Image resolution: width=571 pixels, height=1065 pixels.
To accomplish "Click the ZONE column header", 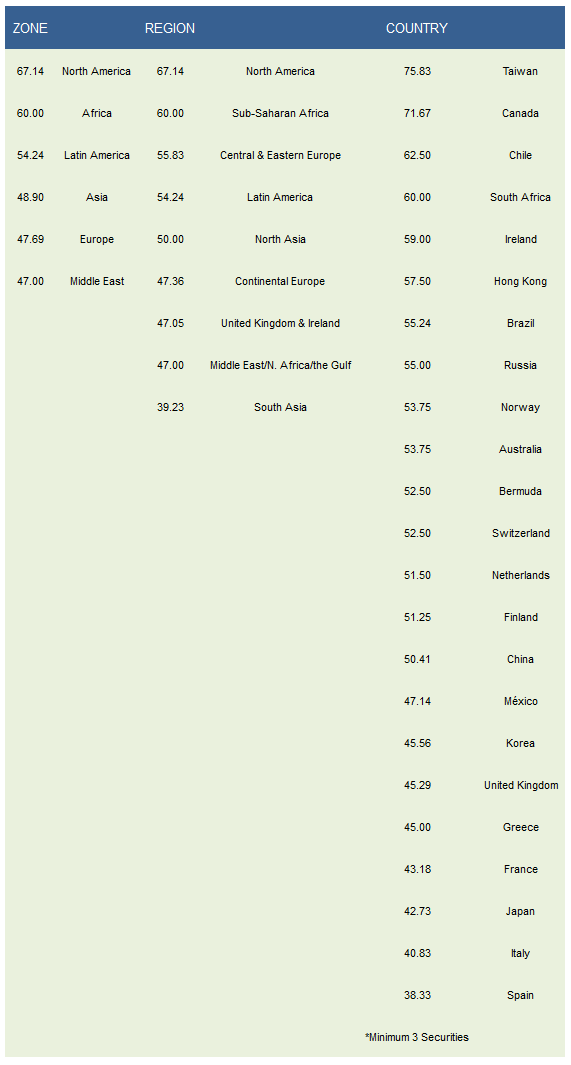I will pyautogui.click(x=31, y=29).
